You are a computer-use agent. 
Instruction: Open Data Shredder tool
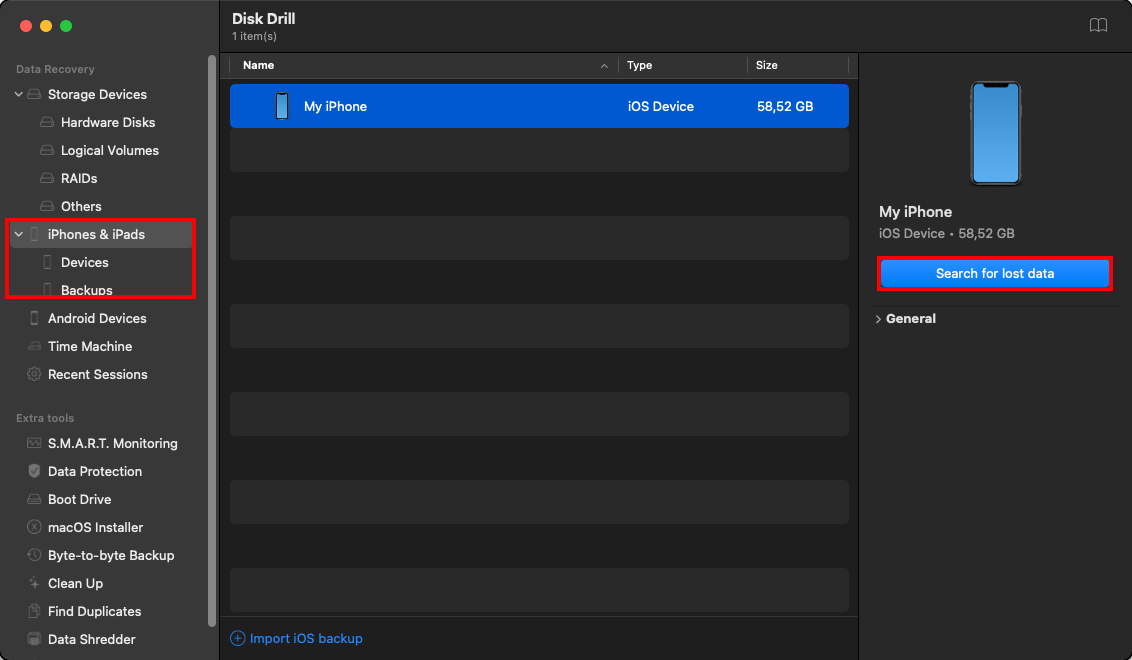coord(92,639)
